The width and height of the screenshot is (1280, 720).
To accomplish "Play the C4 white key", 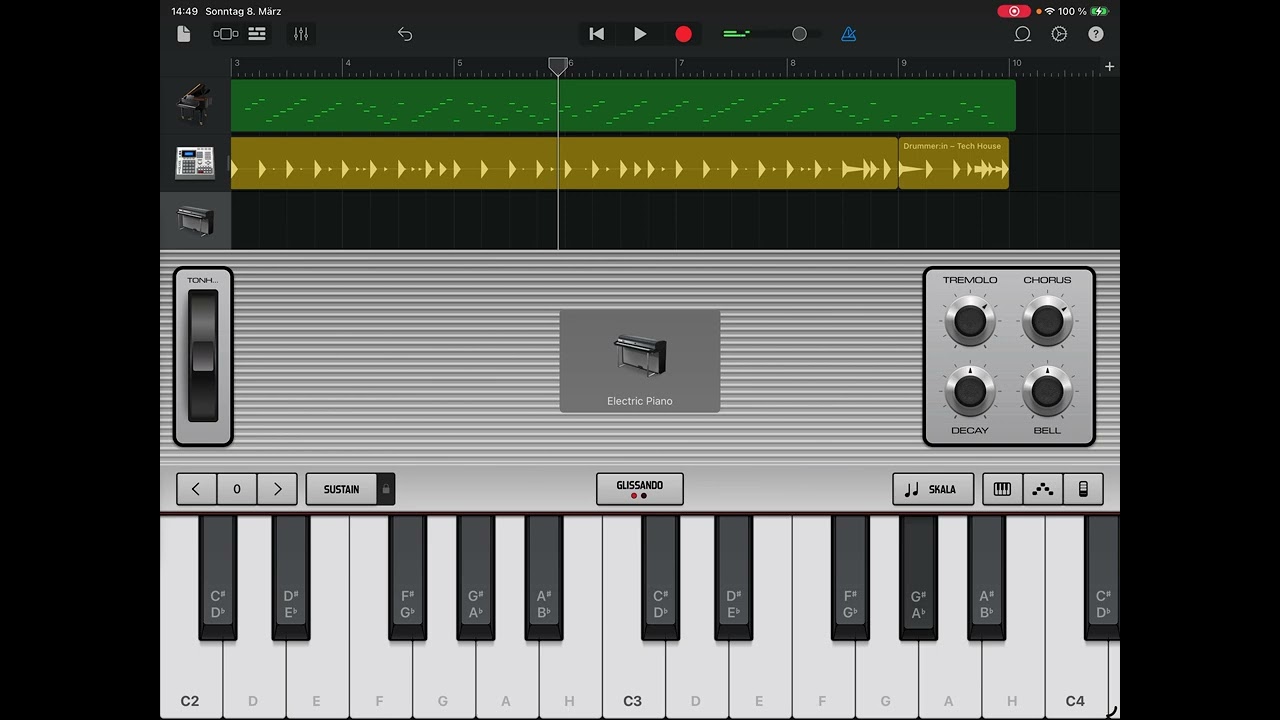I will click(x=1076, y=680).
